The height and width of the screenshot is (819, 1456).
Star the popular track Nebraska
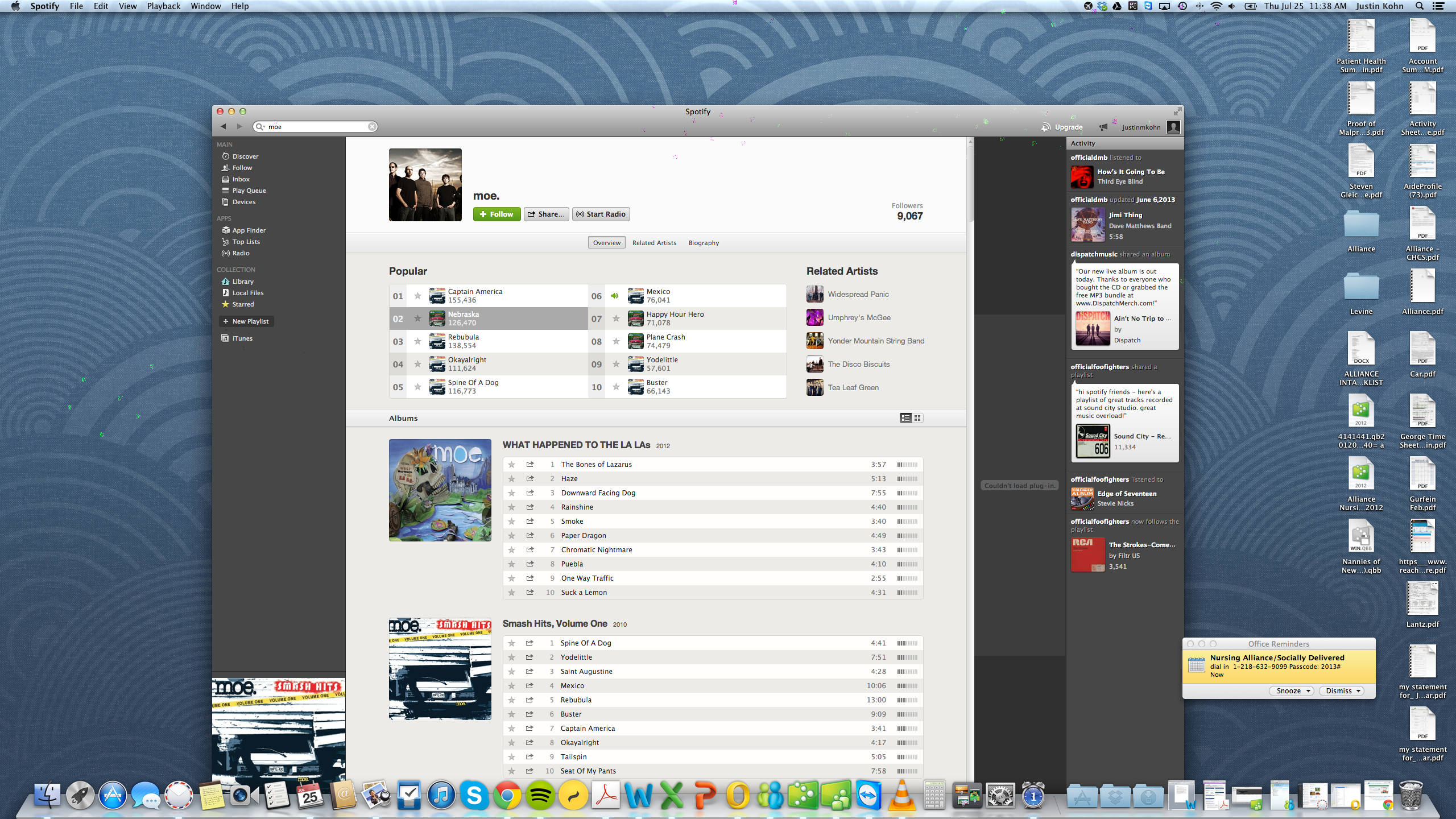coord(417,318)
